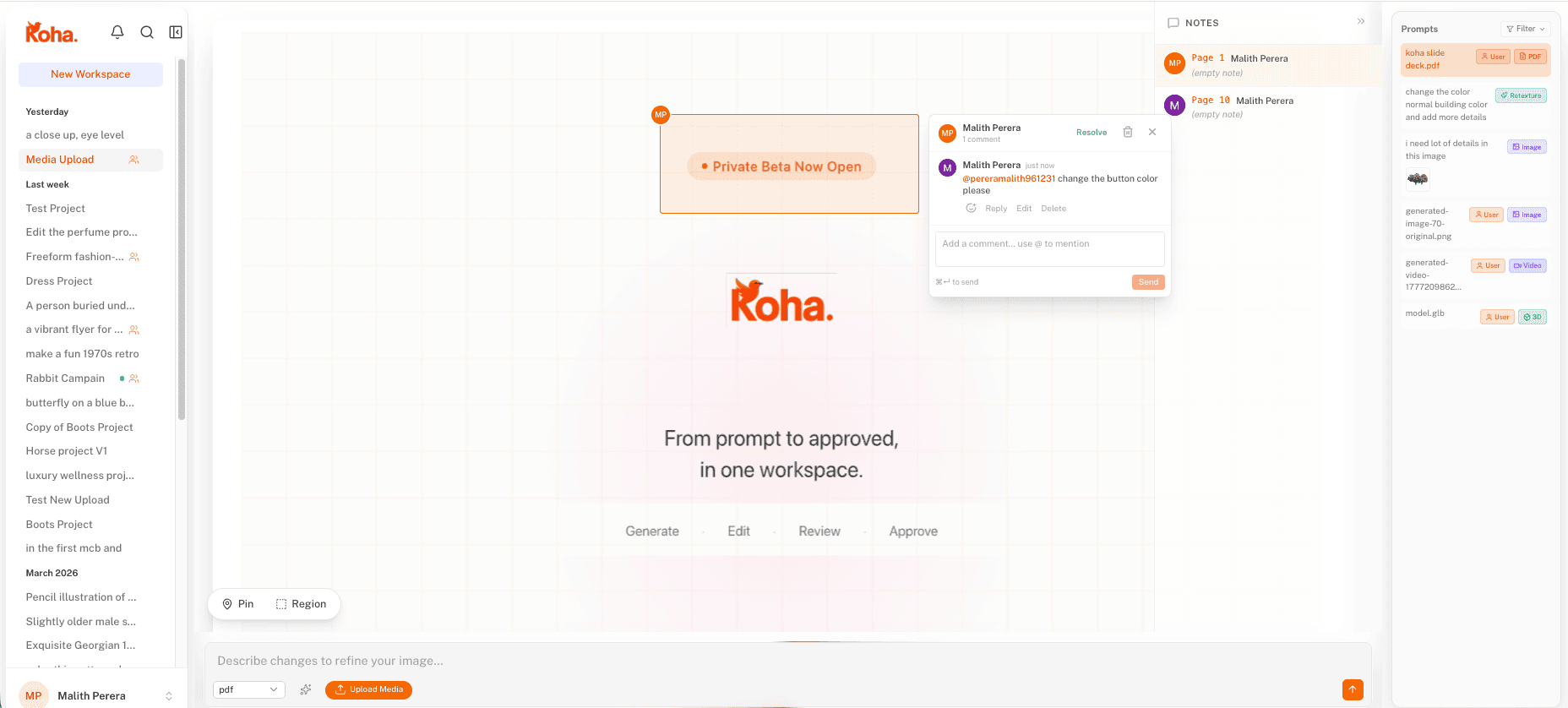Click the User tag on generated-image-70-original.png
This screenshot has height=708, width=1568.
[1486, 215]
